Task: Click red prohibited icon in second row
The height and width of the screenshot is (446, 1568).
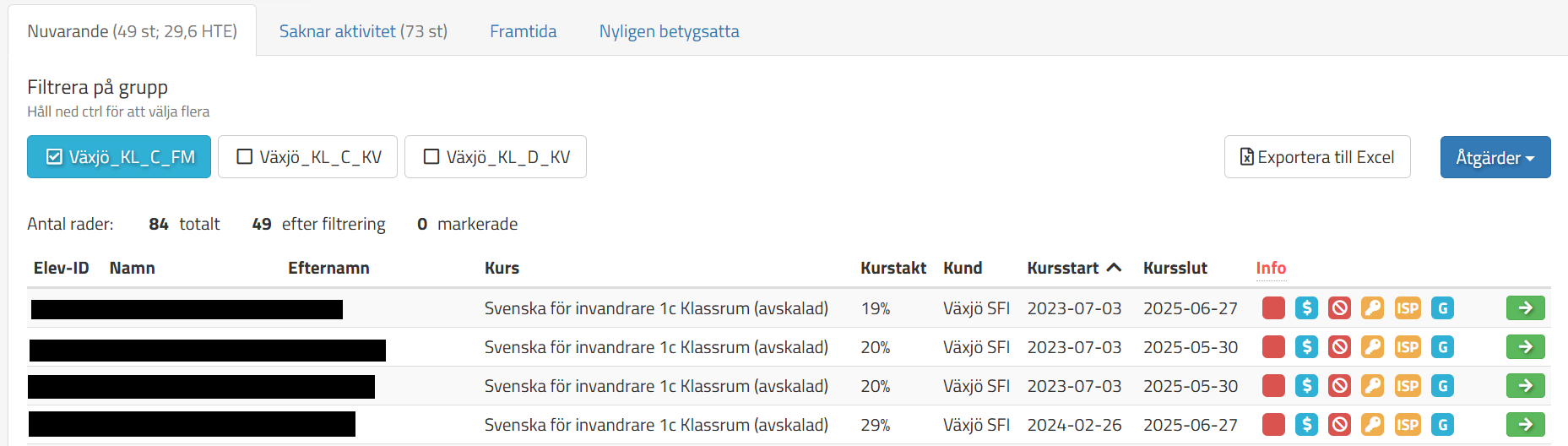Action: 1339,347
